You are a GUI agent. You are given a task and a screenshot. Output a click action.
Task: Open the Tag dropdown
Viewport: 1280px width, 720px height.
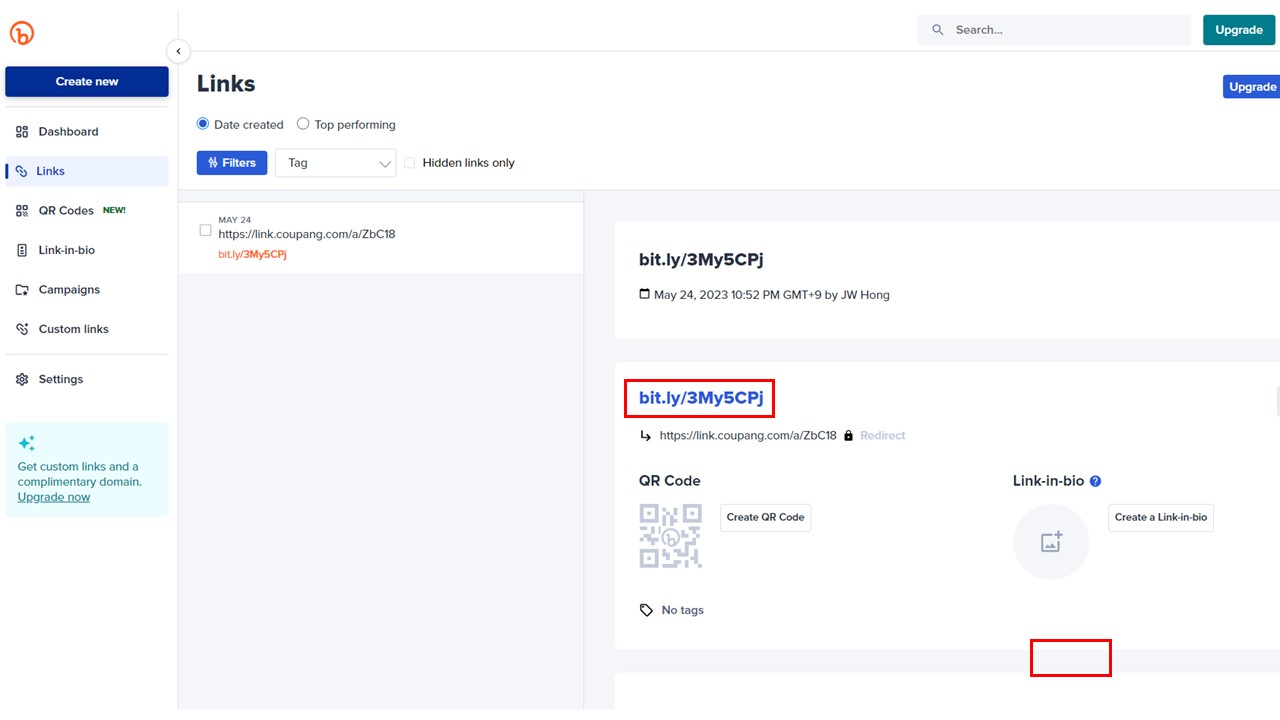336,163
